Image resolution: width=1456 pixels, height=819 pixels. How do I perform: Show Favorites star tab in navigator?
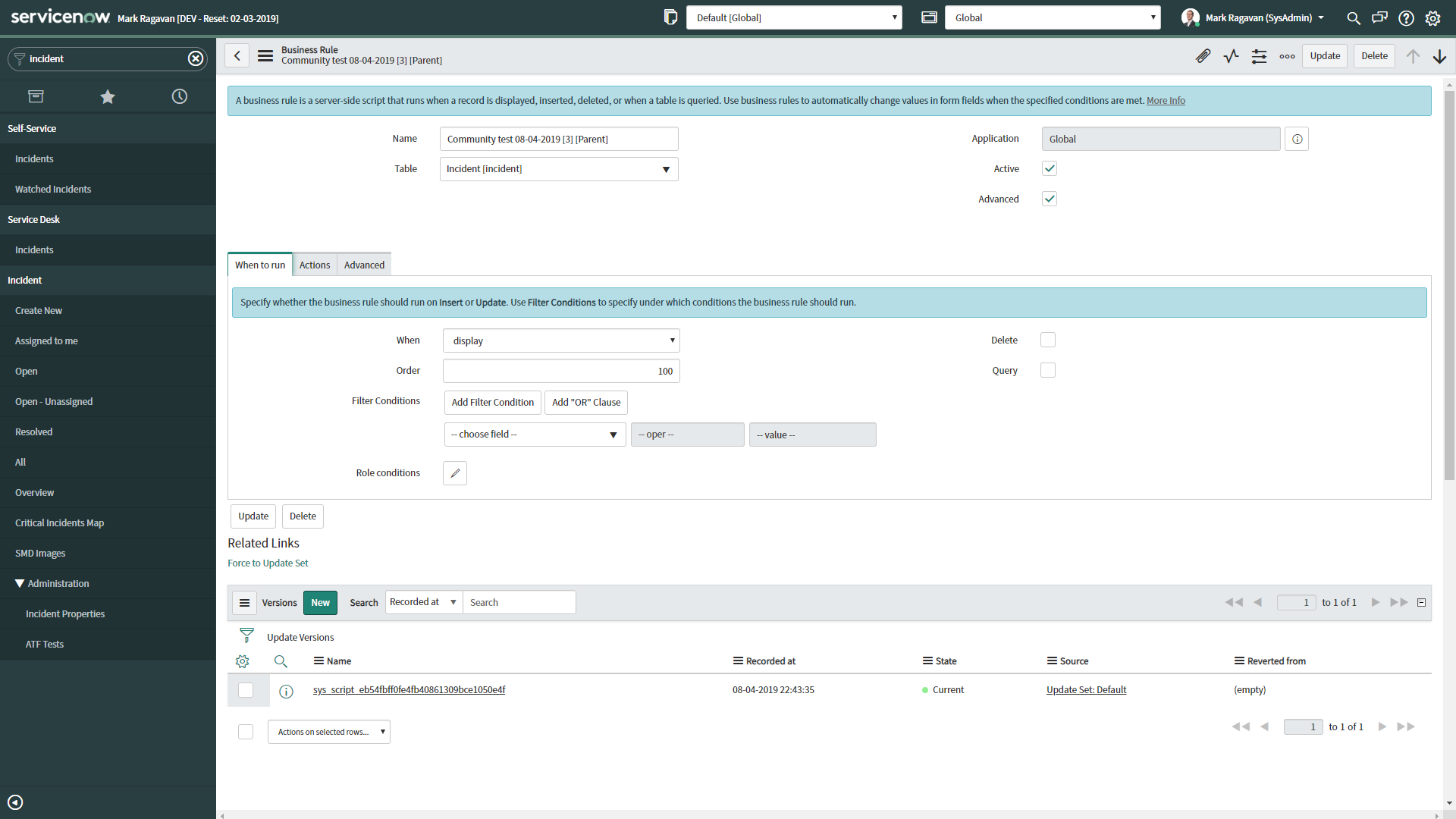pyautogui.click(x=108, y=96)
